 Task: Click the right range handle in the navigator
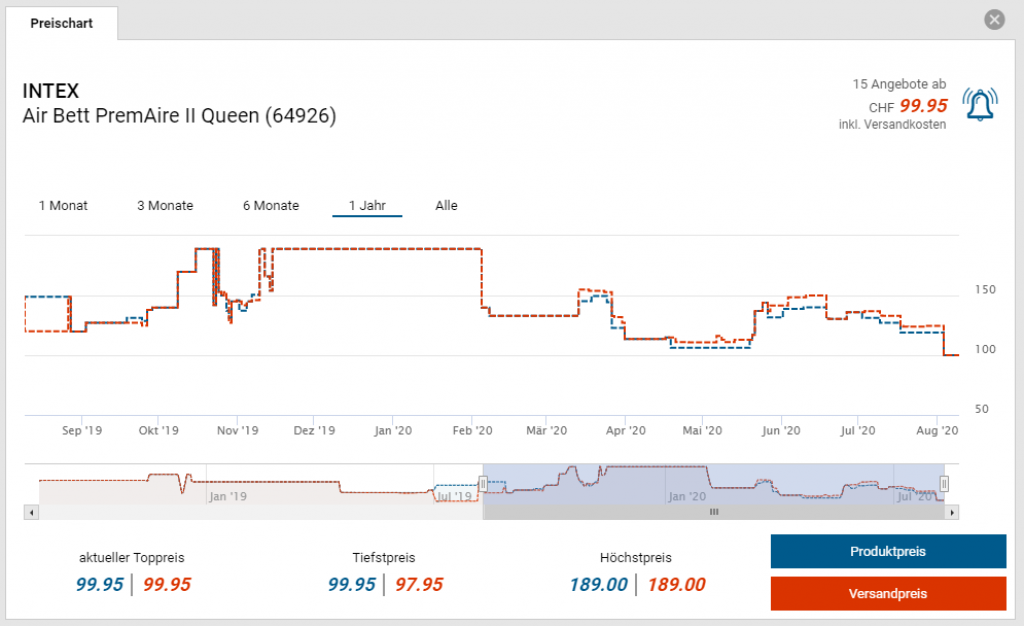(943, 484)
